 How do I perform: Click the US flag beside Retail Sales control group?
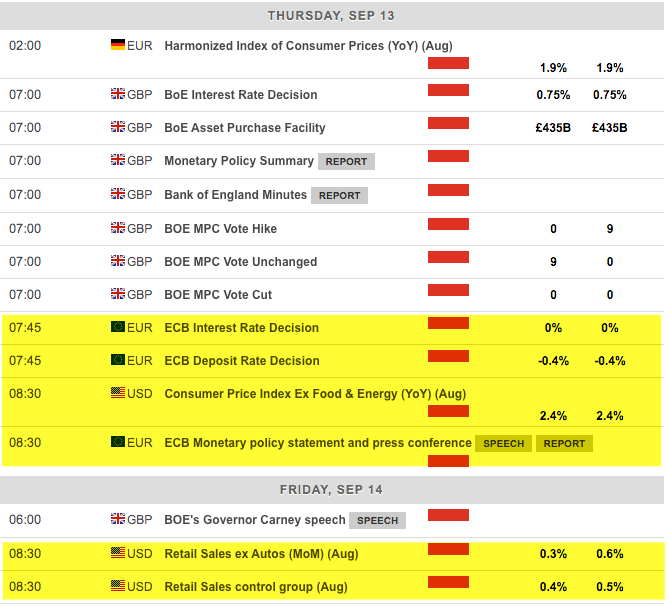[117, 586]
